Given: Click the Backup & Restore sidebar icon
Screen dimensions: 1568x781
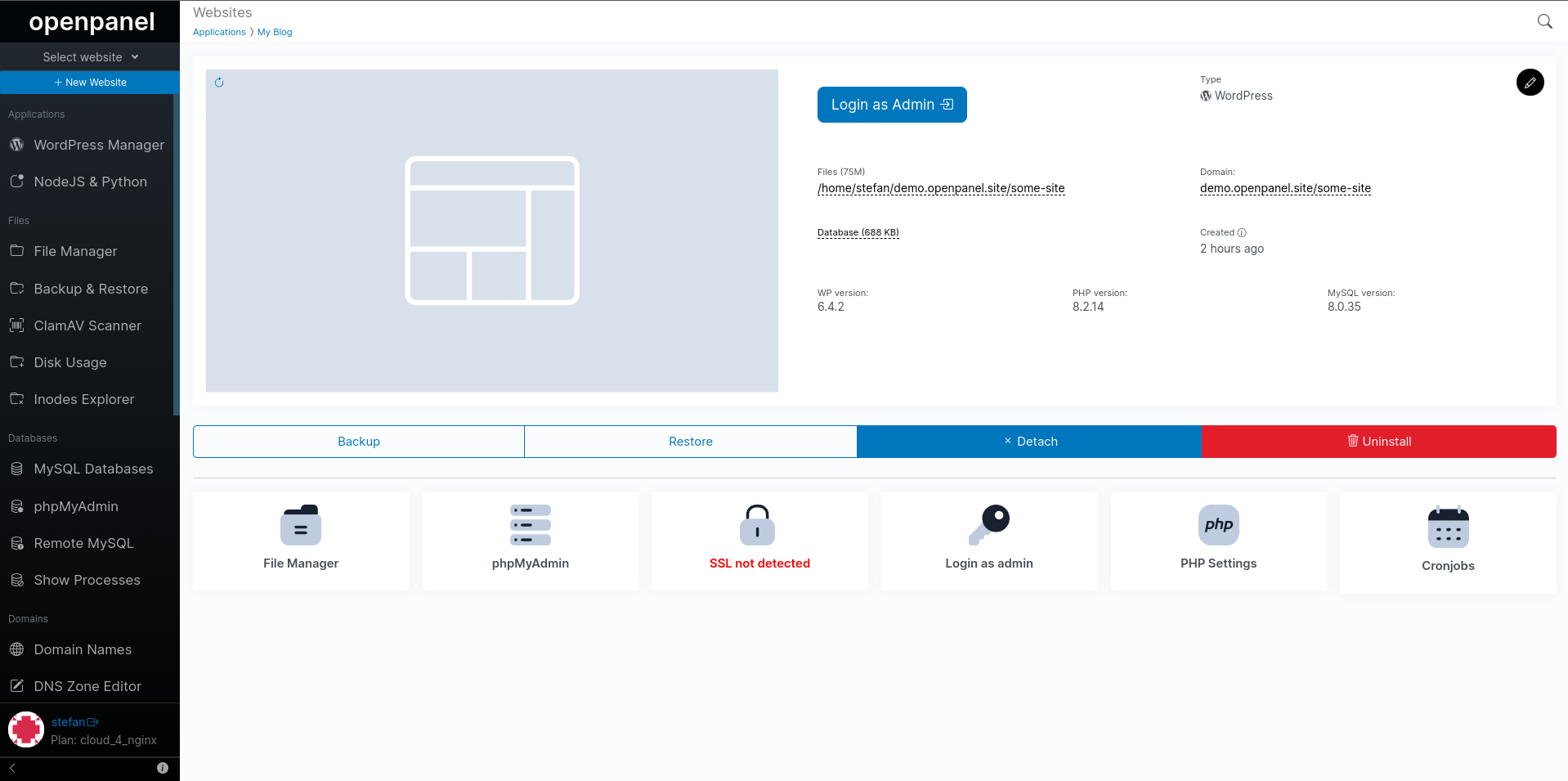Looking at the screenshot, I should click(x=16, y=288).
